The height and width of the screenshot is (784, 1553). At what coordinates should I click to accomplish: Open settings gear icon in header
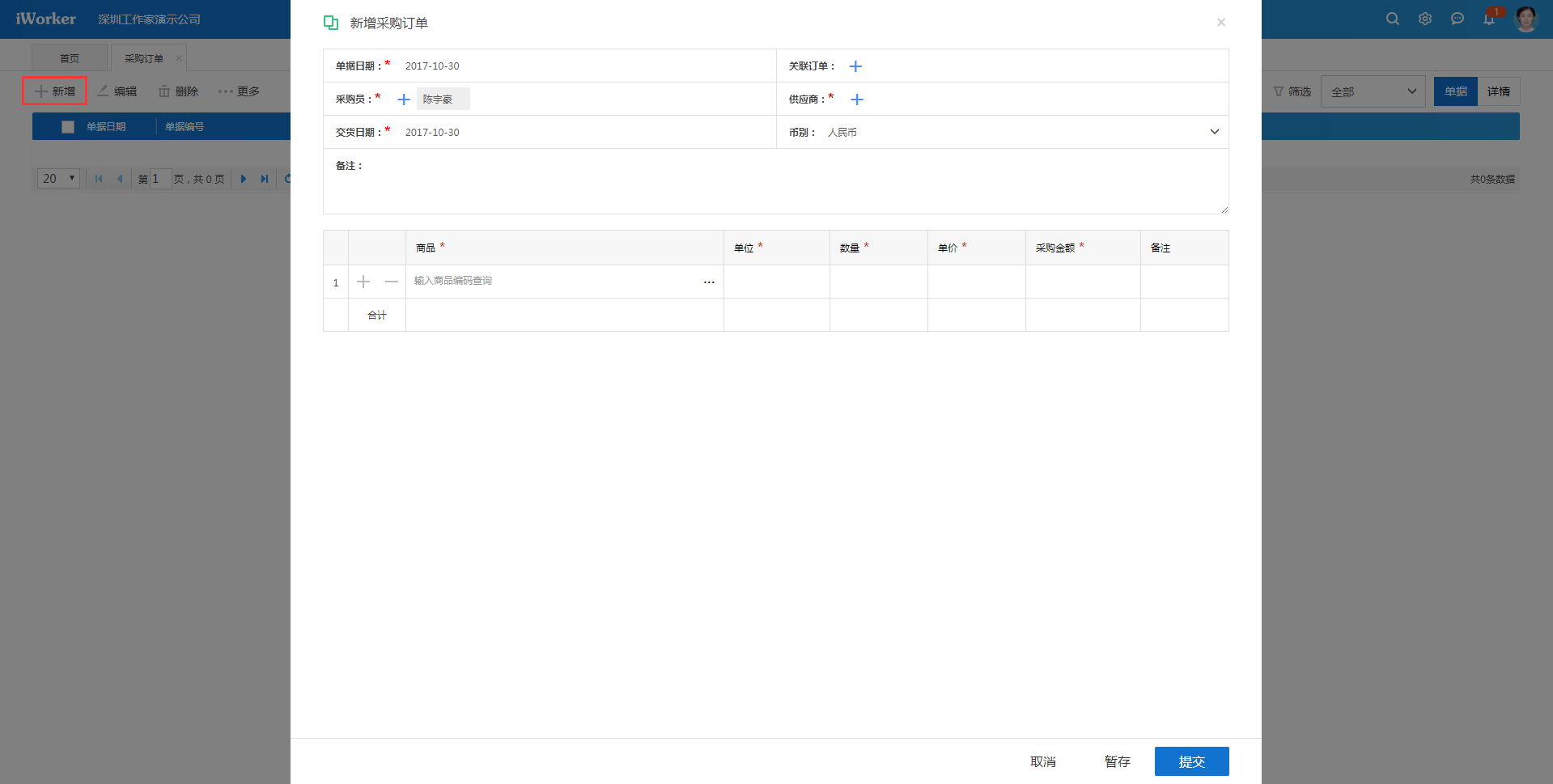click(1425, 19)
